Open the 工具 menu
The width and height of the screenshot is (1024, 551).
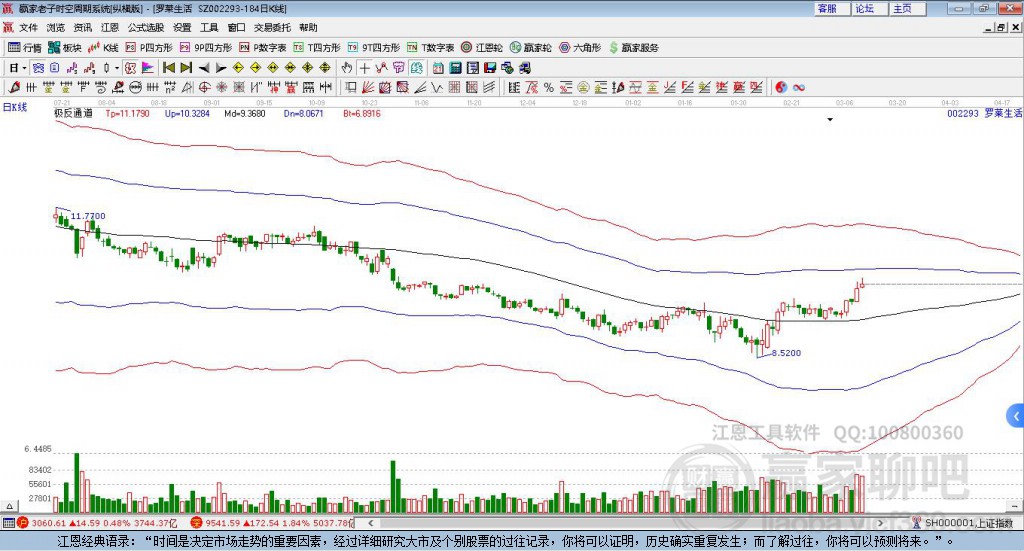click(209, 27)
